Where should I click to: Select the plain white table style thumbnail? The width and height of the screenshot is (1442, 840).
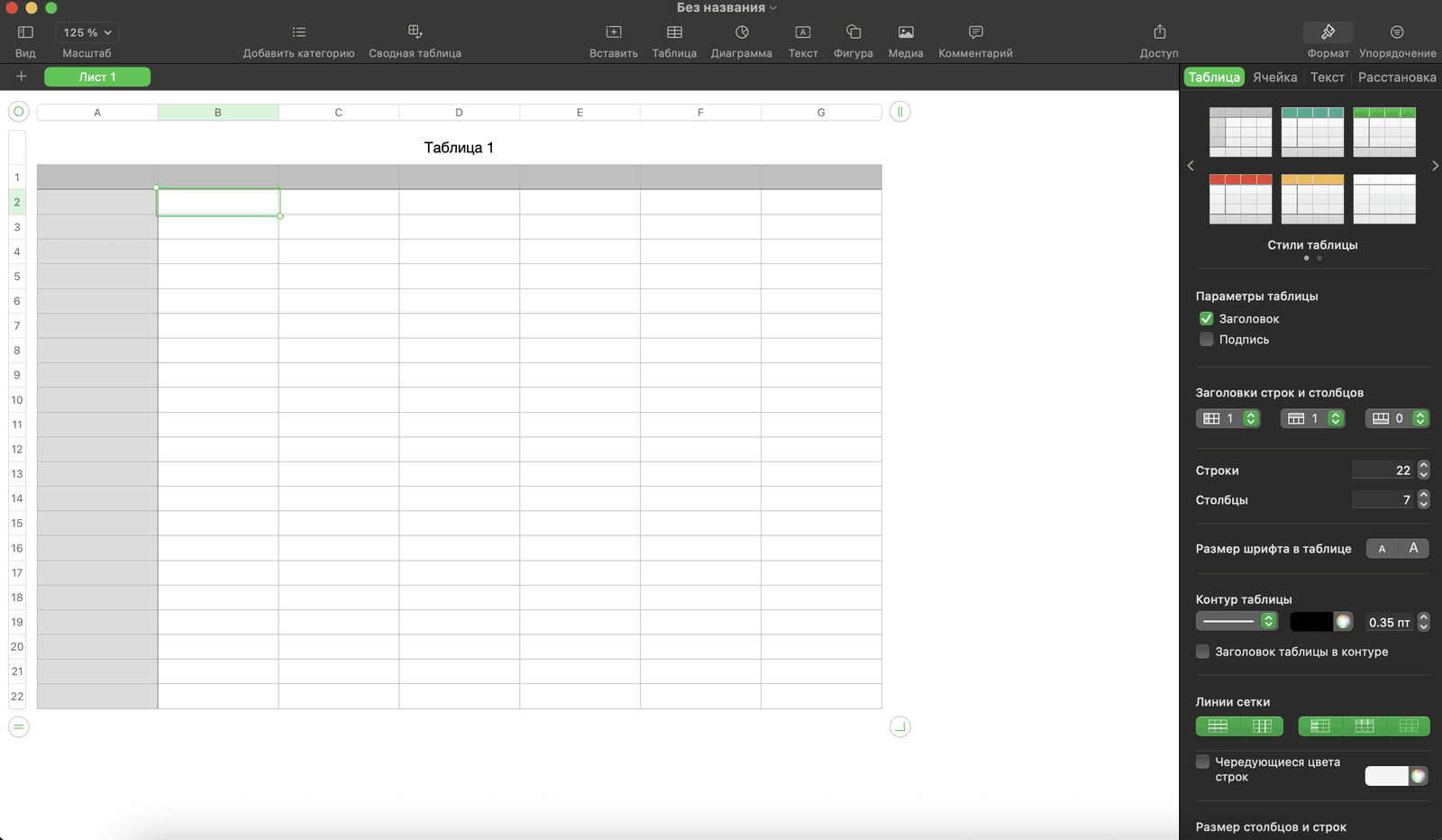click(x=1384, y=199)
